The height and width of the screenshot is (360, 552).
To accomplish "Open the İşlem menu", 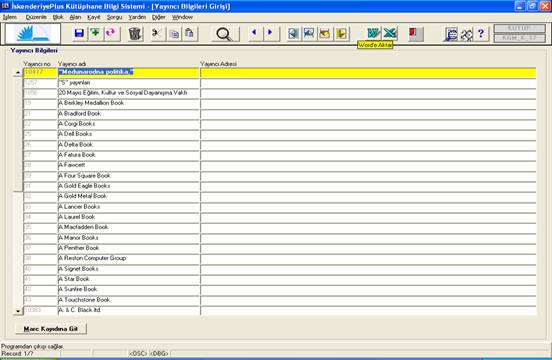I will tap(10, 17).
